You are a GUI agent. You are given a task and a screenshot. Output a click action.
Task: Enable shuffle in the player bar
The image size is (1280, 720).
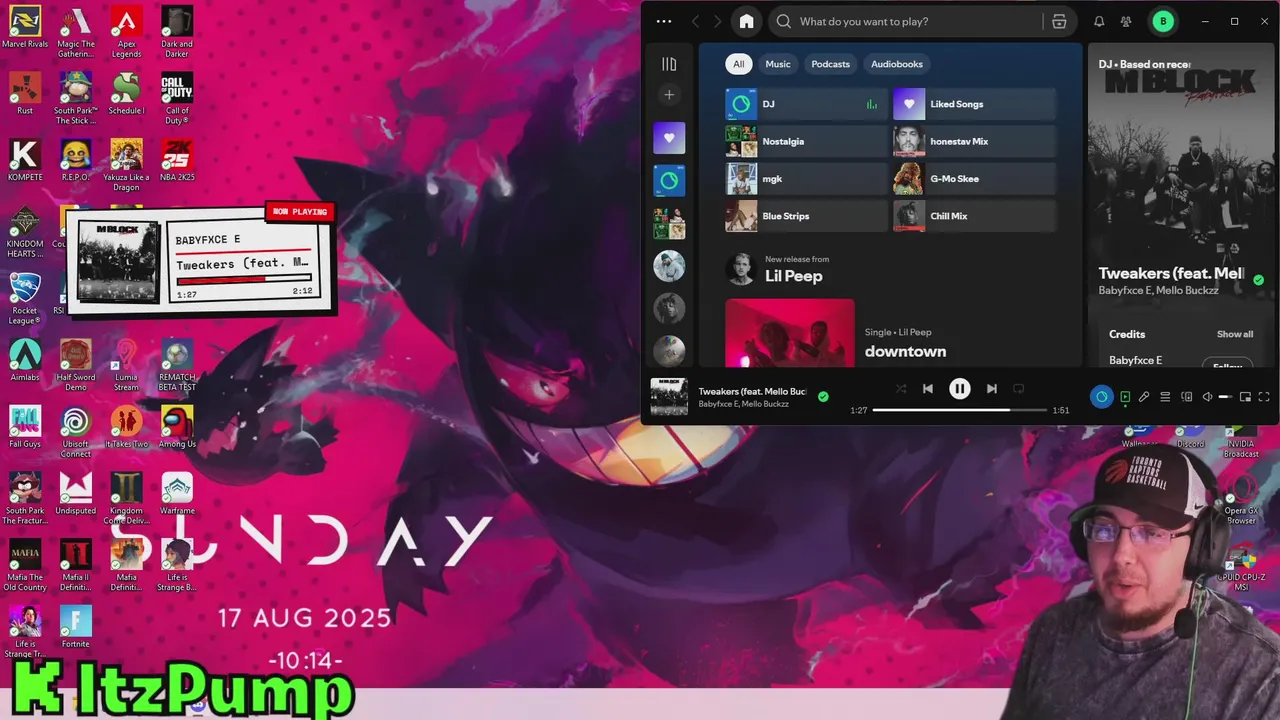(x=901, y=389)
